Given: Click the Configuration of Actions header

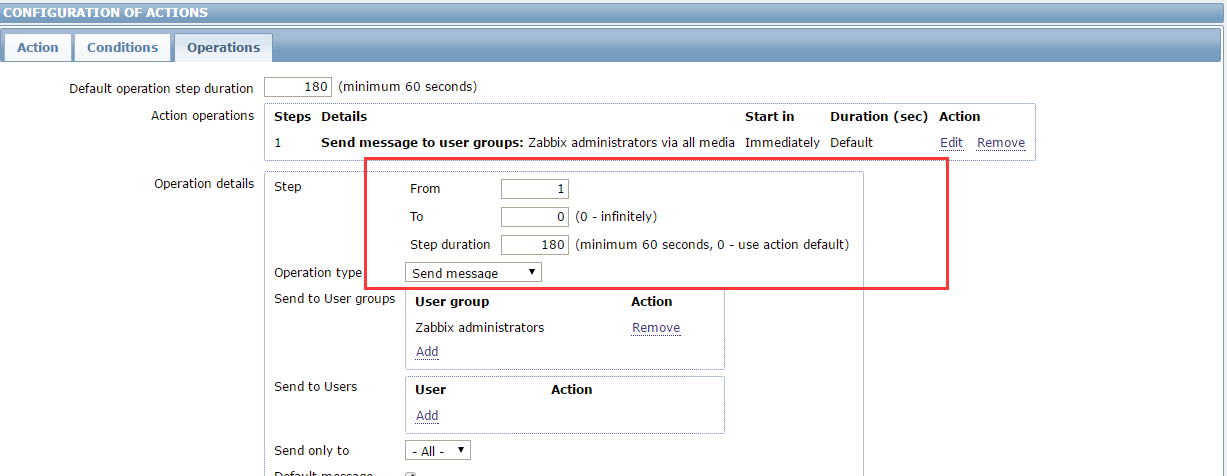Looking at the screenshot, I should [105, 13].
